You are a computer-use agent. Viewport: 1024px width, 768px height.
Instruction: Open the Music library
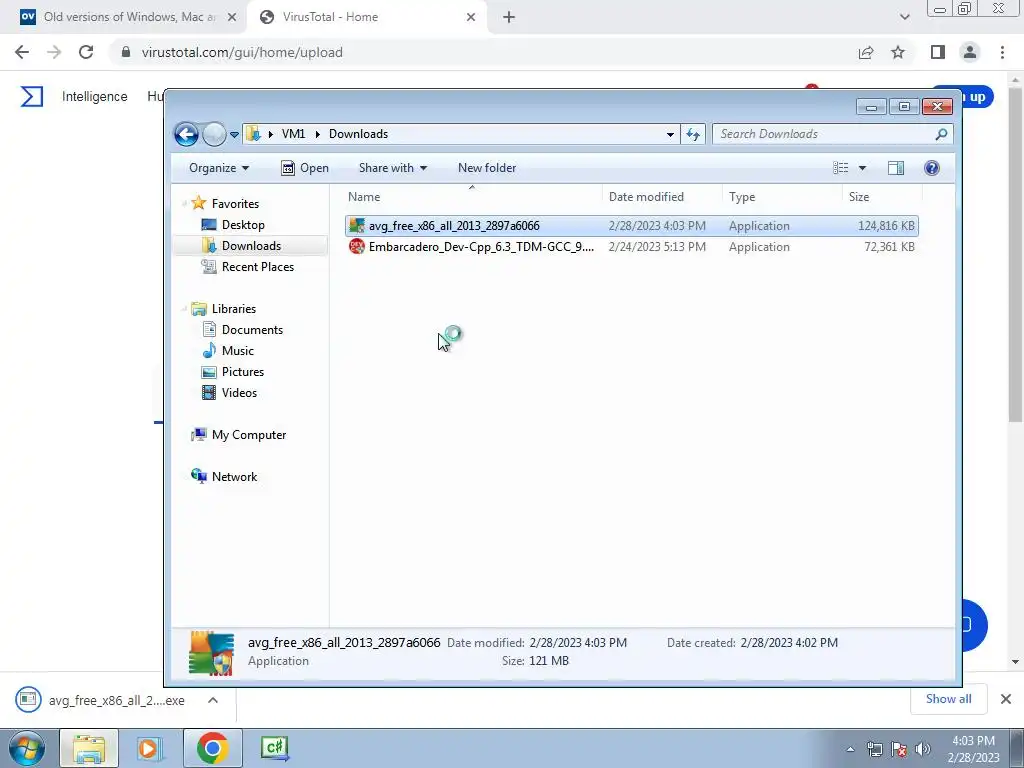coord(237,351)
